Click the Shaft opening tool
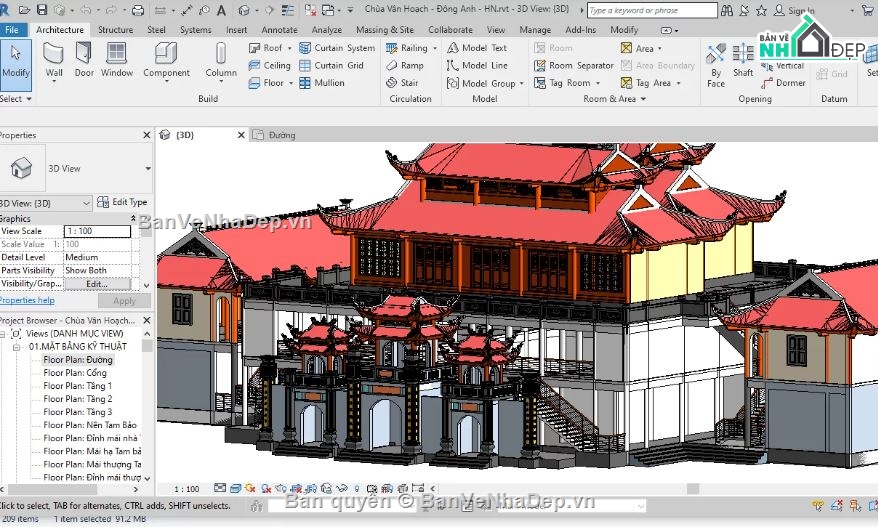The height and width of the screenshot is (527, 878). (743, 59)
